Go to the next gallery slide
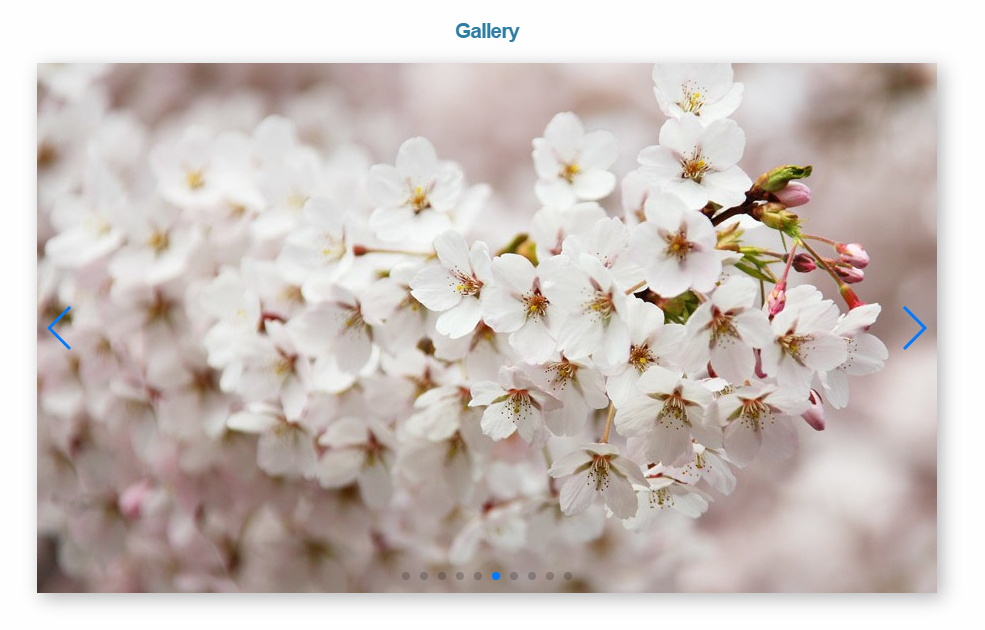The width and height of the screenshot is (985, 630). tap(914, 328)
